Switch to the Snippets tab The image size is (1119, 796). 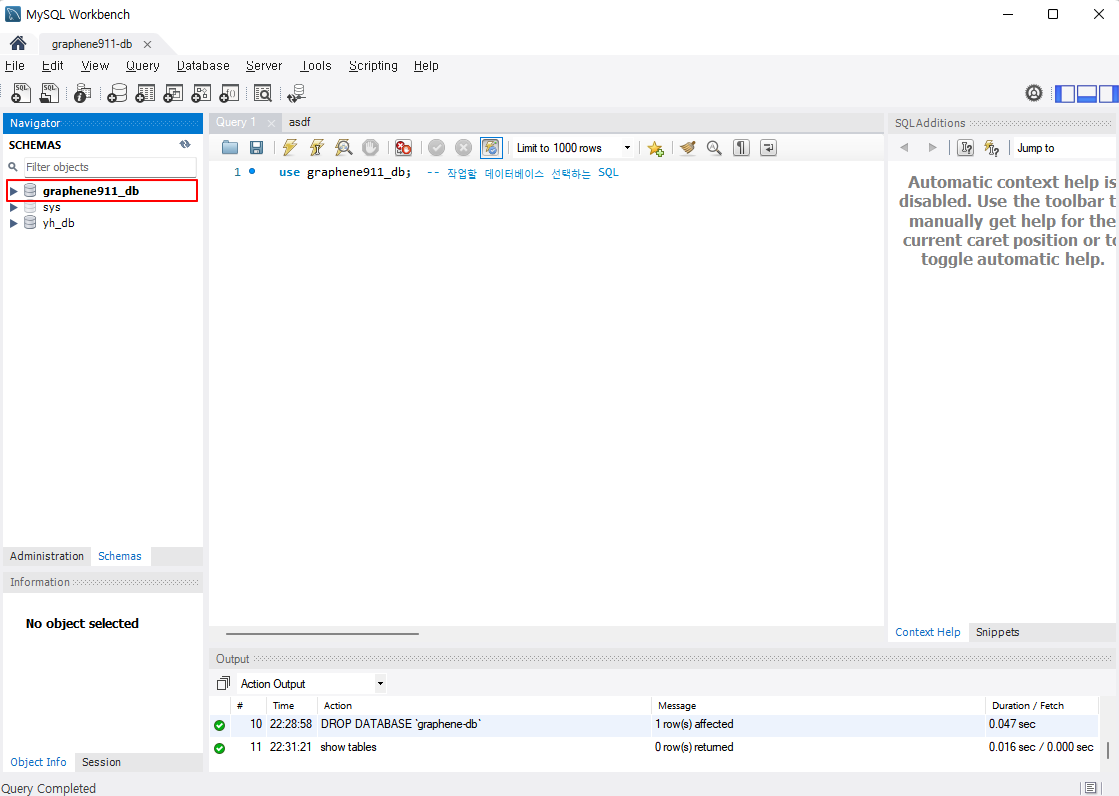coord(997,632)
